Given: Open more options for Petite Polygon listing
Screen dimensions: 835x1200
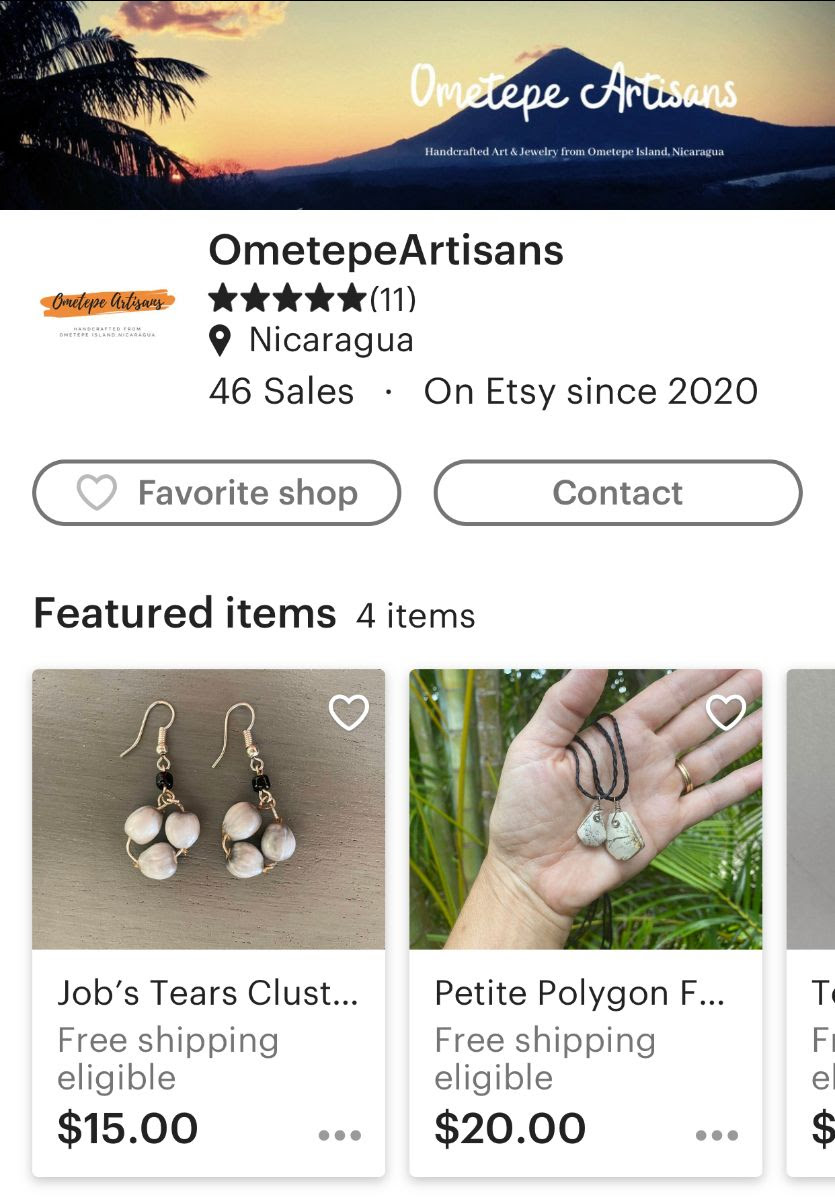Looking at the screenshot, I should coord(717,1135).
